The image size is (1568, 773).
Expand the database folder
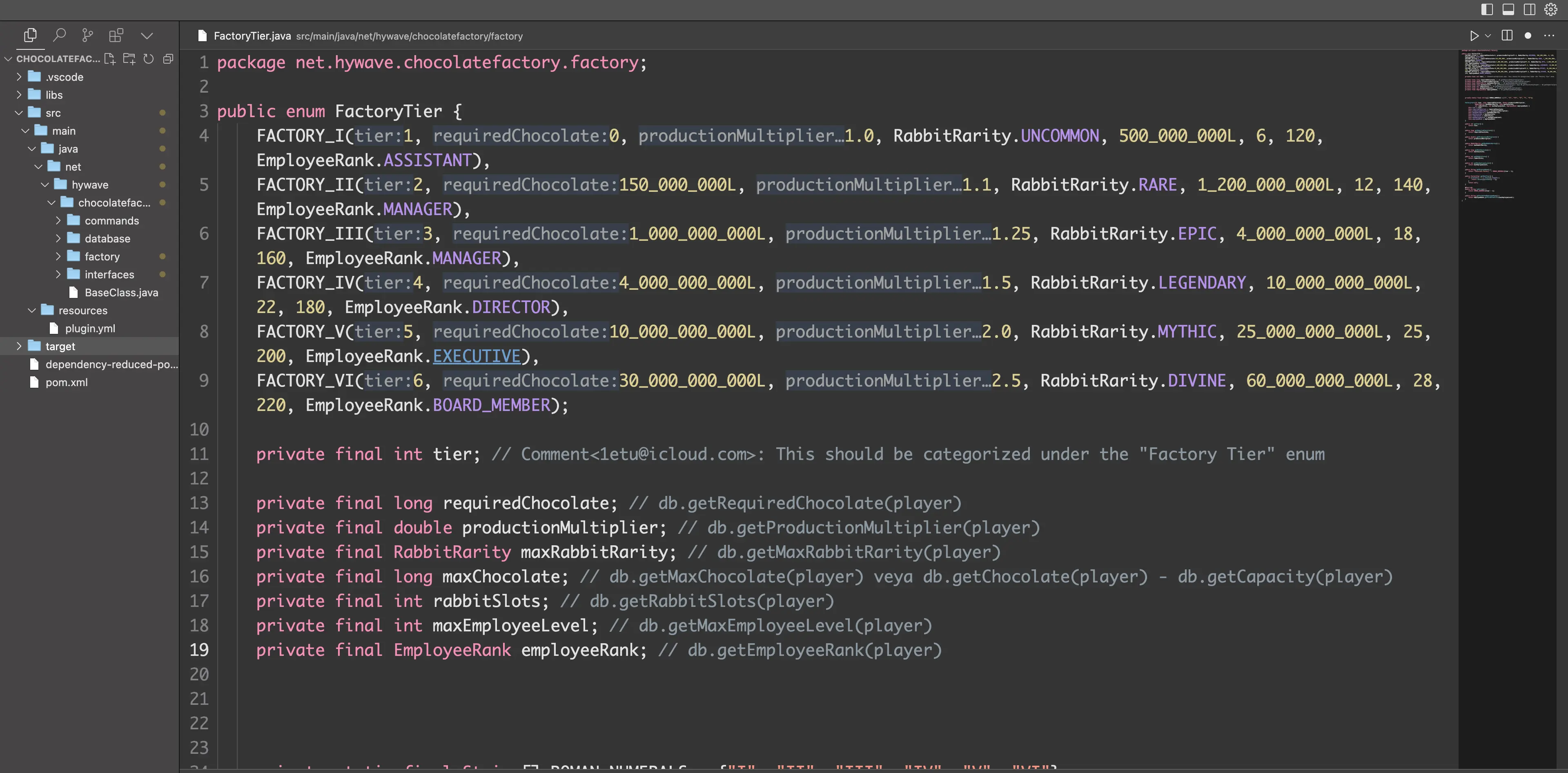coord(58,238)
